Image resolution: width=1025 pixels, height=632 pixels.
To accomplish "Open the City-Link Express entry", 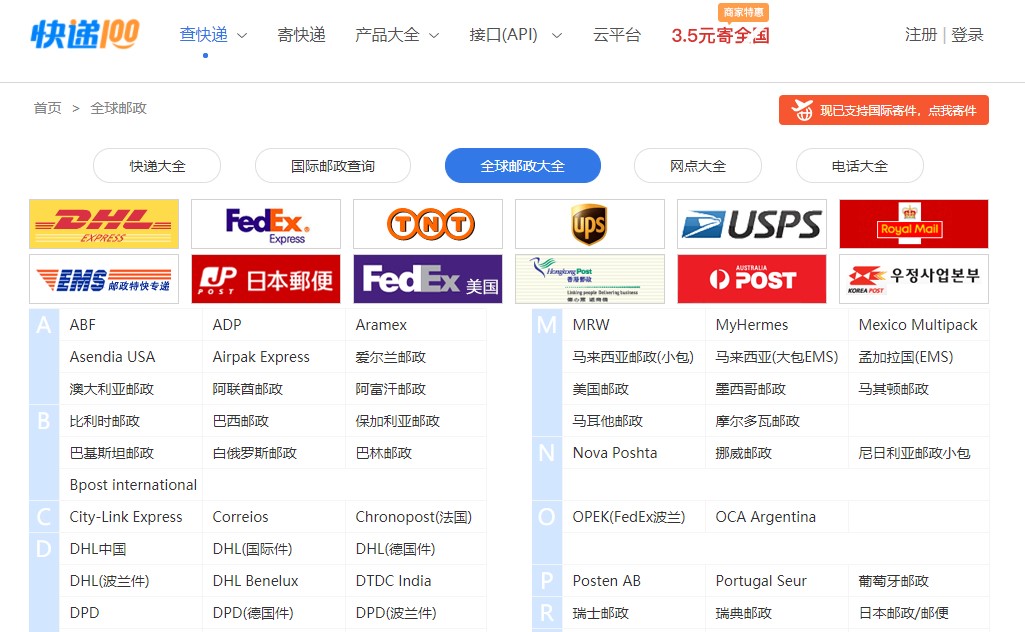I will click(x=126, y=517).
